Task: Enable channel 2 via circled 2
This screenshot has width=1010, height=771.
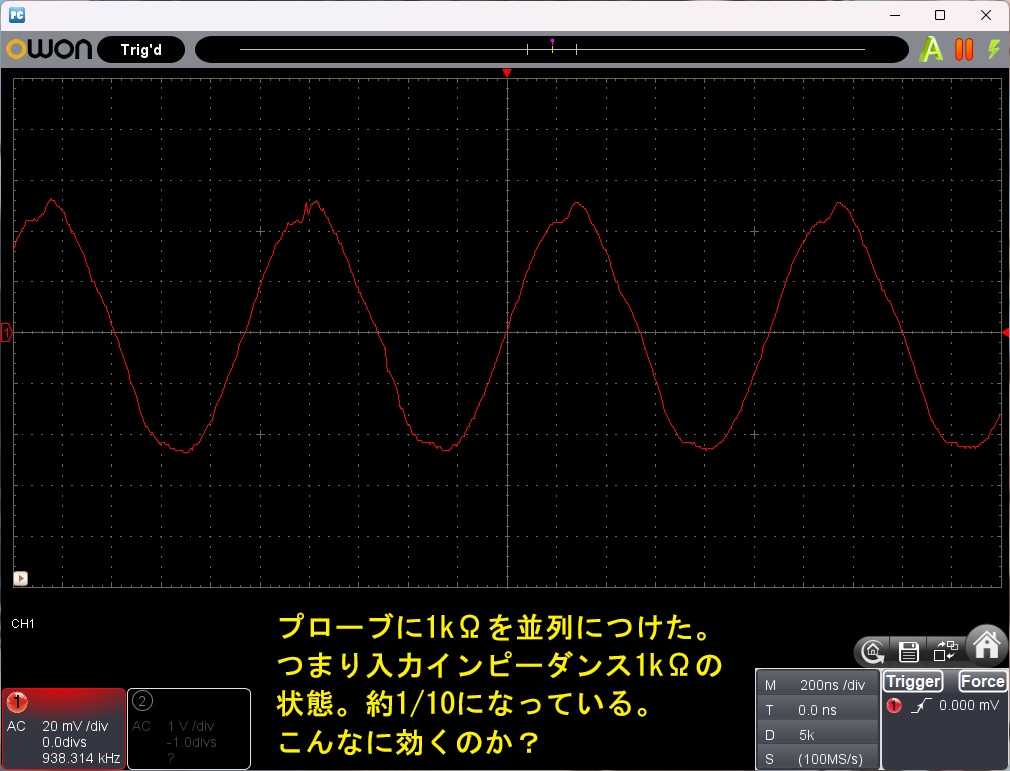Action: (x=142, y=701)
